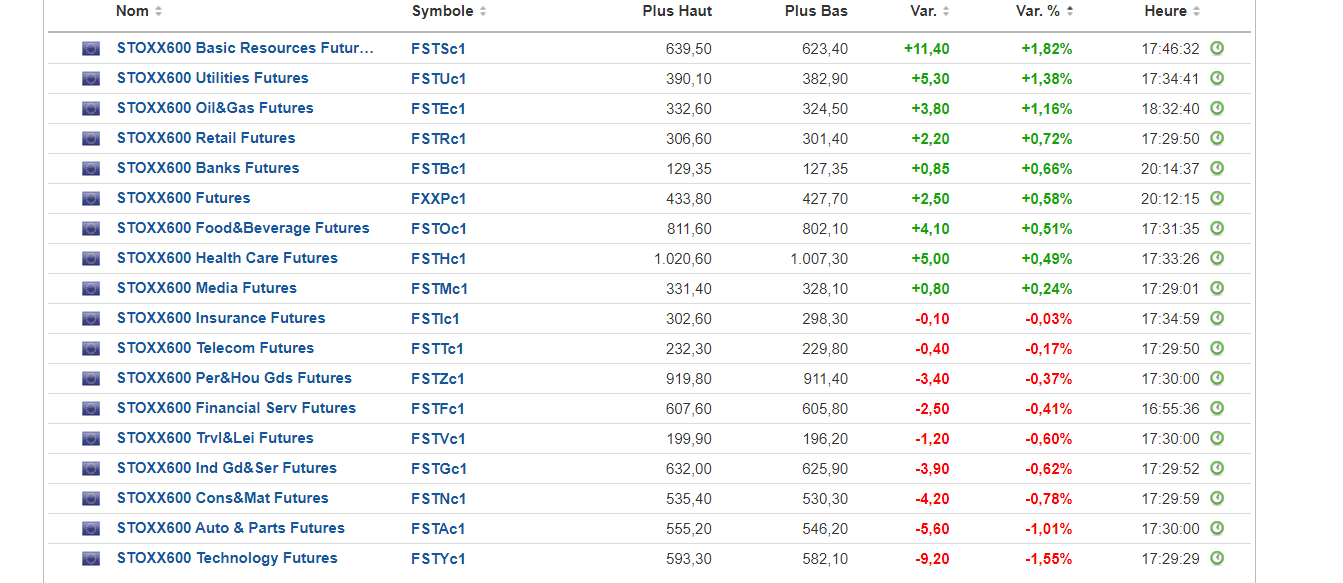This screenshot has width=1343, height=583.
Task: Open the STOXX600 Trvl&Lei Futures link
Action: (x=215, y=438)
